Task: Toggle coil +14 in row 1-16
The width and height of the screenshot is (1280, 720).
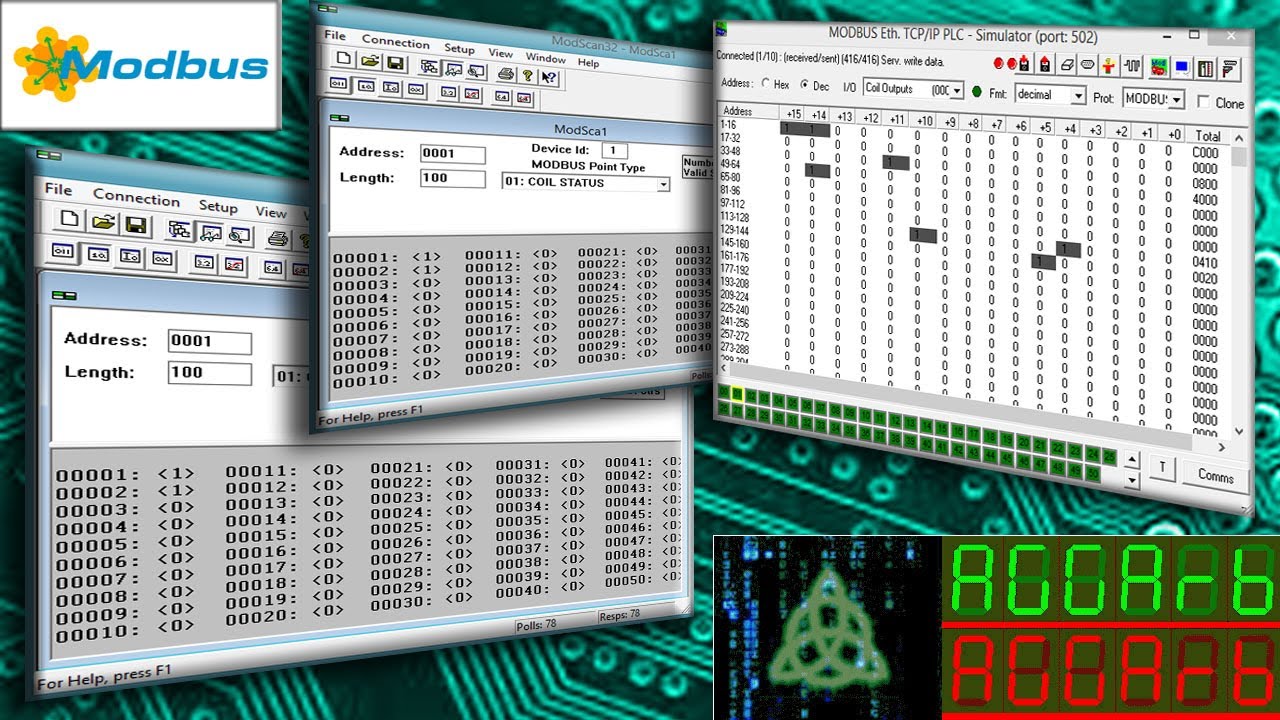Action: coord(817,130)
